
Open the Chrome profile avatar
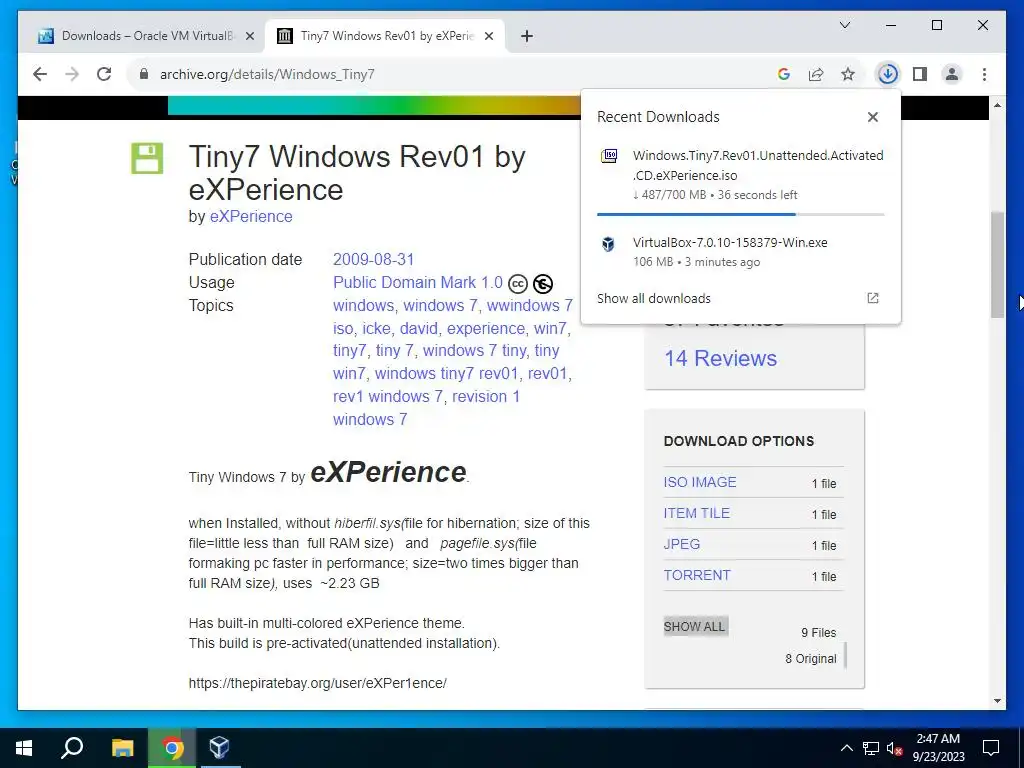point(952,74)
